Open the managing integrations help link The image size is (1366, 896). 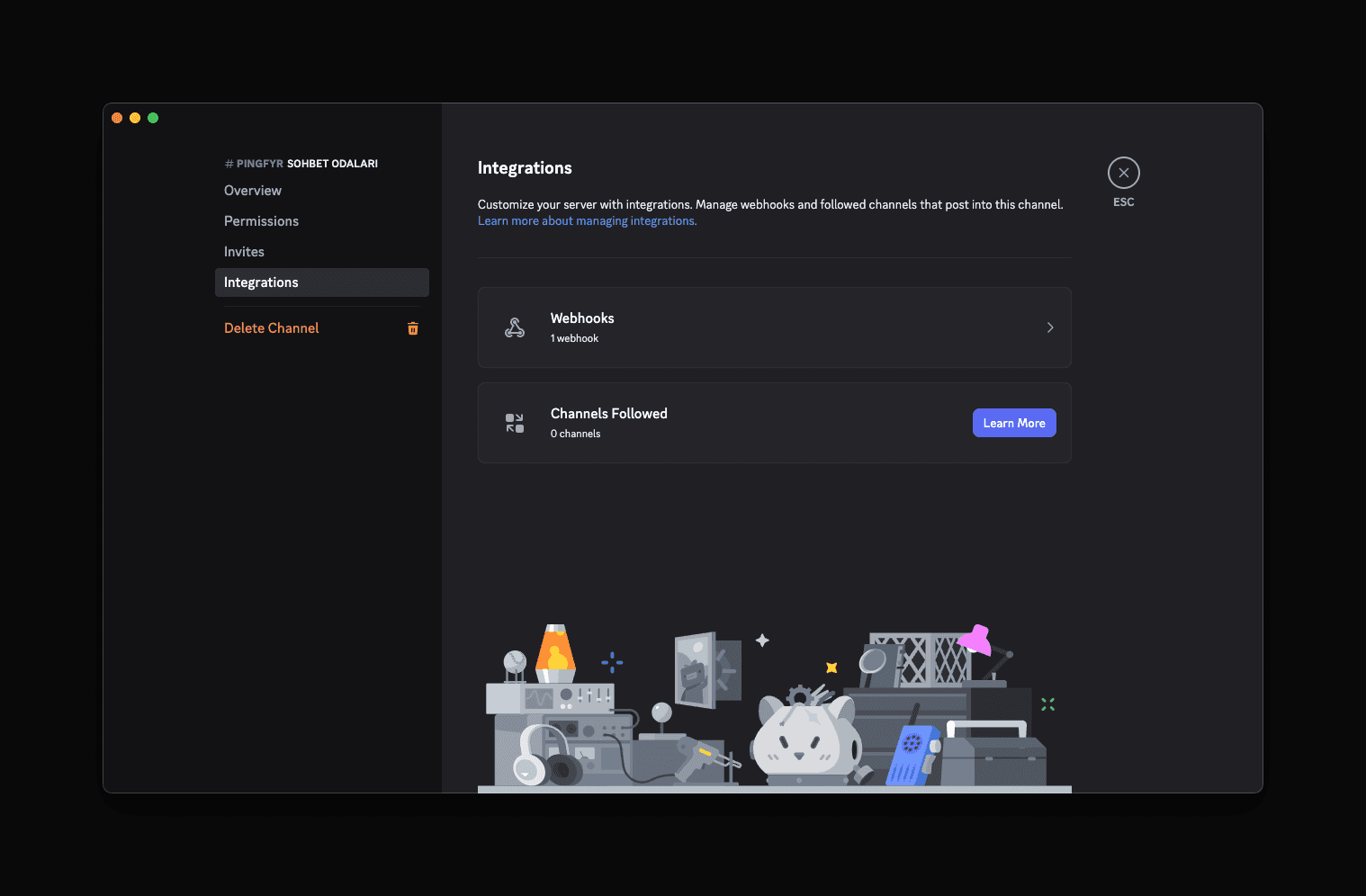point(586,220)
